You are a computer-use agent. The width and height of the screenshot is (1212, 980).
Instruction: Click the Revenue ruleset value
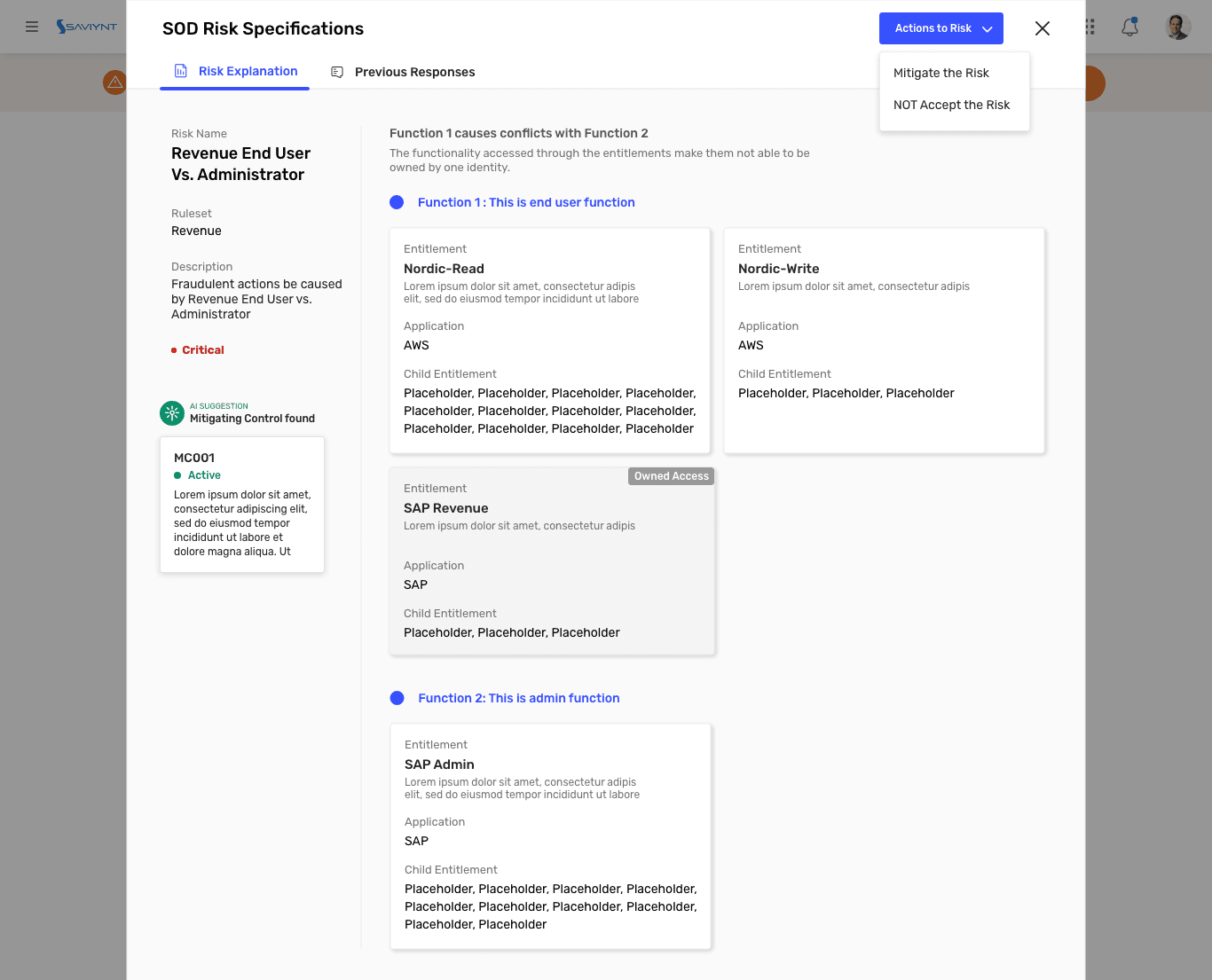pyautogui.click(x=196, y=231)
